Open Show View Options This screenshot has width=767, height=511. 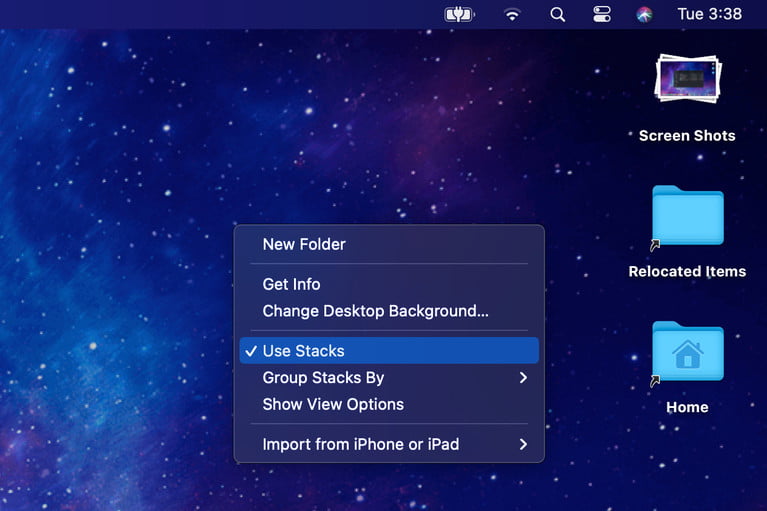(x=333, y=404)
